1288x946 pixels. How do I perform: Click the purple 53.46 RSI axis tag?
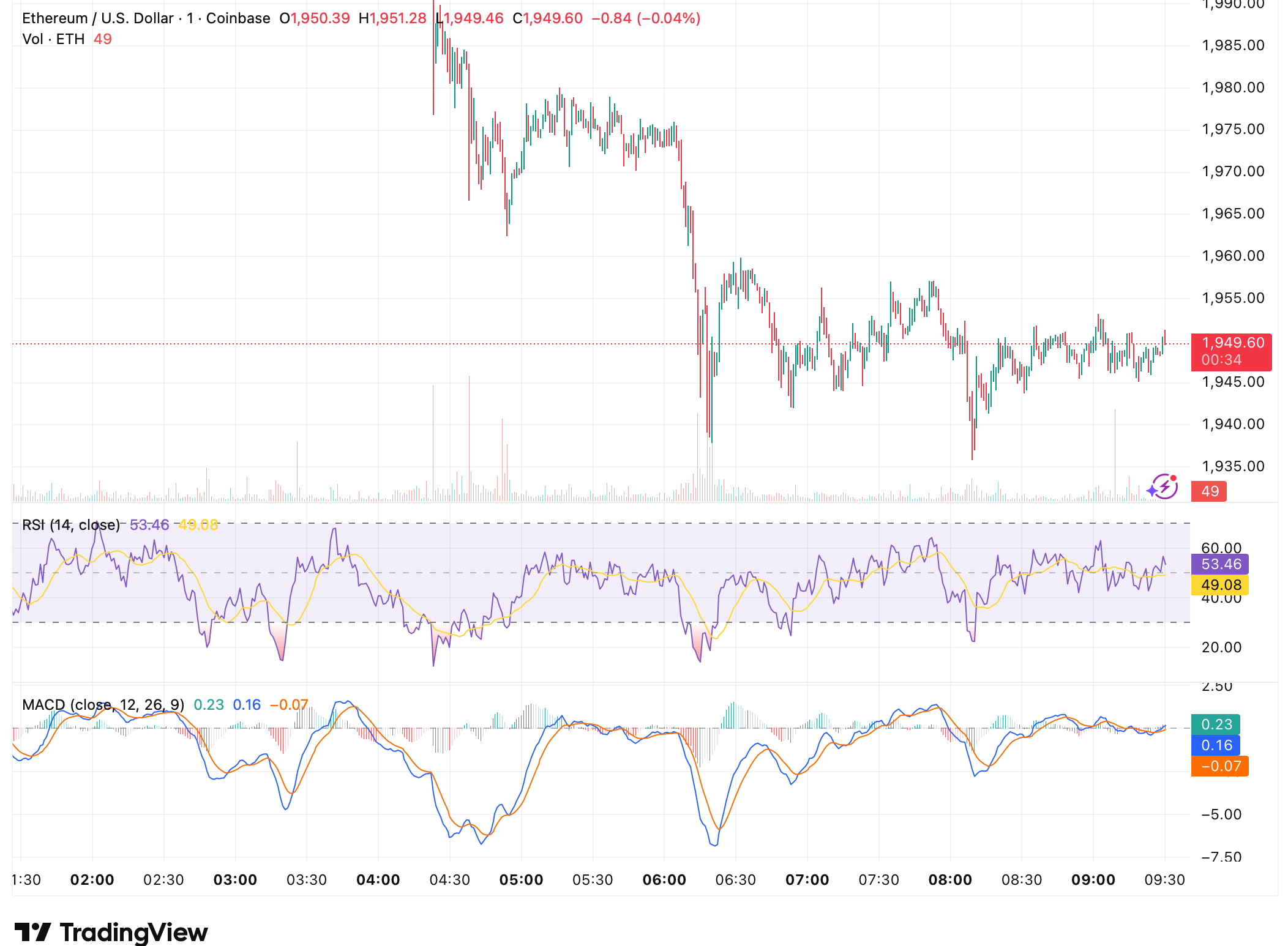[1220, 564]
